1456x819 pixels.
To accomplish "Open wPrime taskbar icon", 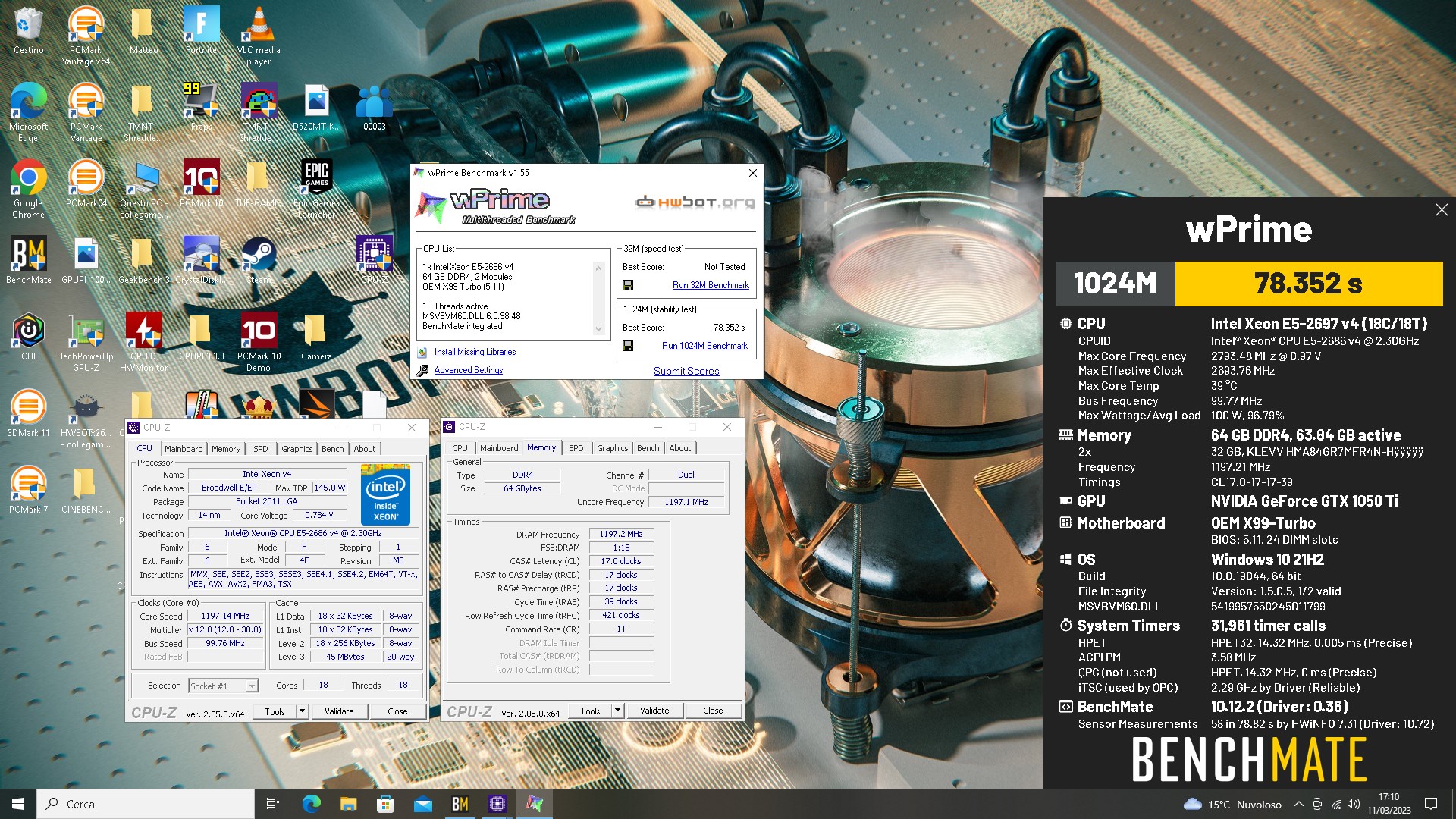I will (x=535, y=804).
